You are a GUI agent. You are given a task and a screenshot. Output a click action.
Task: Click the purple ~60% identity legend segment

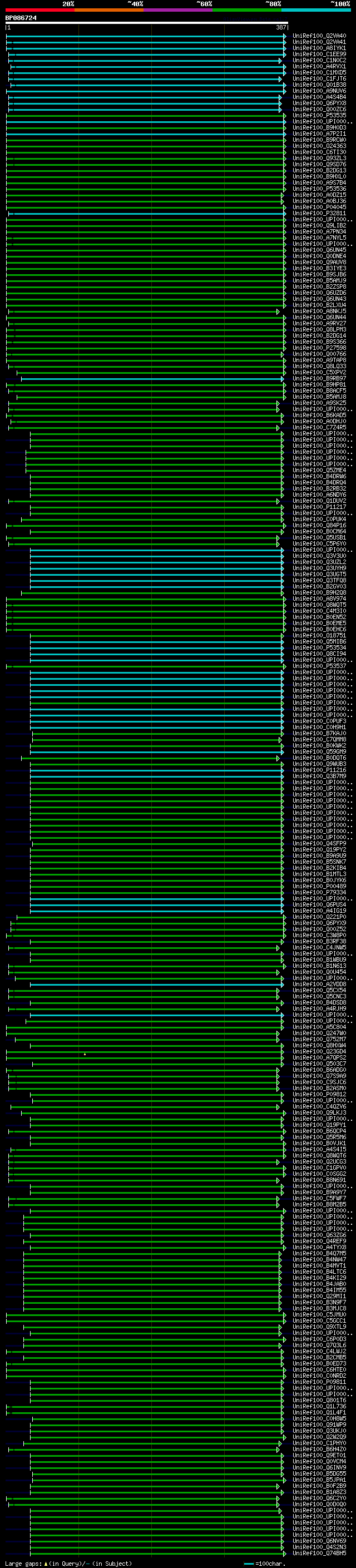[x=179, y=10]
